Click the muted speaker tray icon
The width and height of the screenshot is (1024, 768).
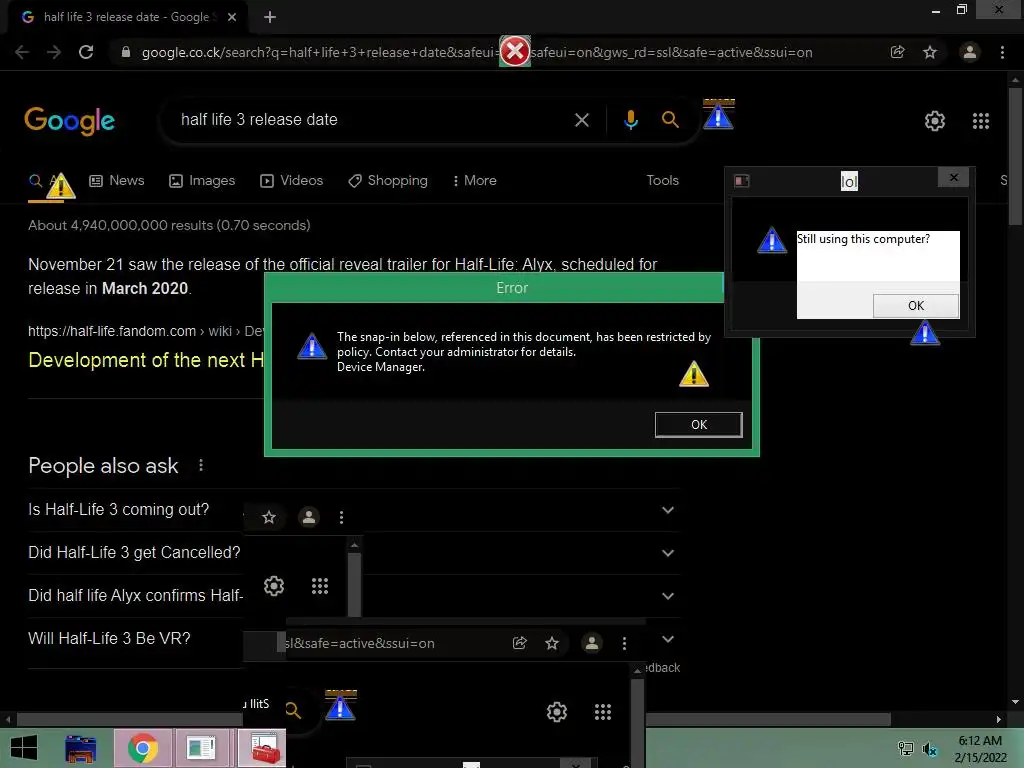pyautogui.click(x=930, y=749)
